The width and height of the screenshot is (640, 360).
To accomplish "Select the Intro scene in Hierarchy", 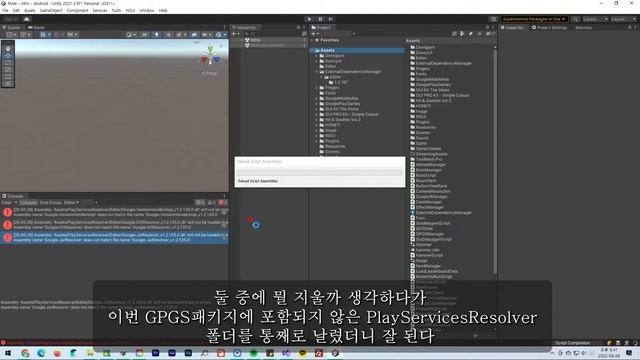I will click(x=256, y=40).
